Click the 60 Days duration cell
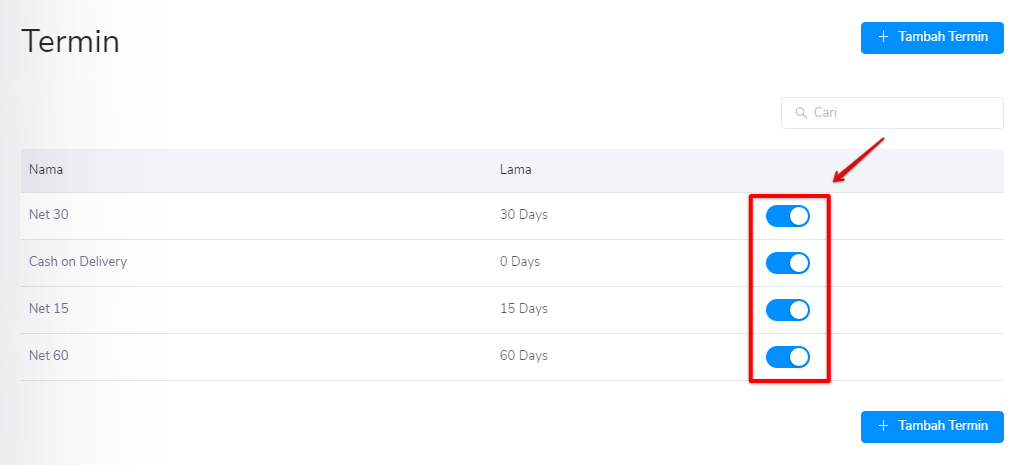The image size is (1027, 465). pyautogui.click(x=524, y=356)
